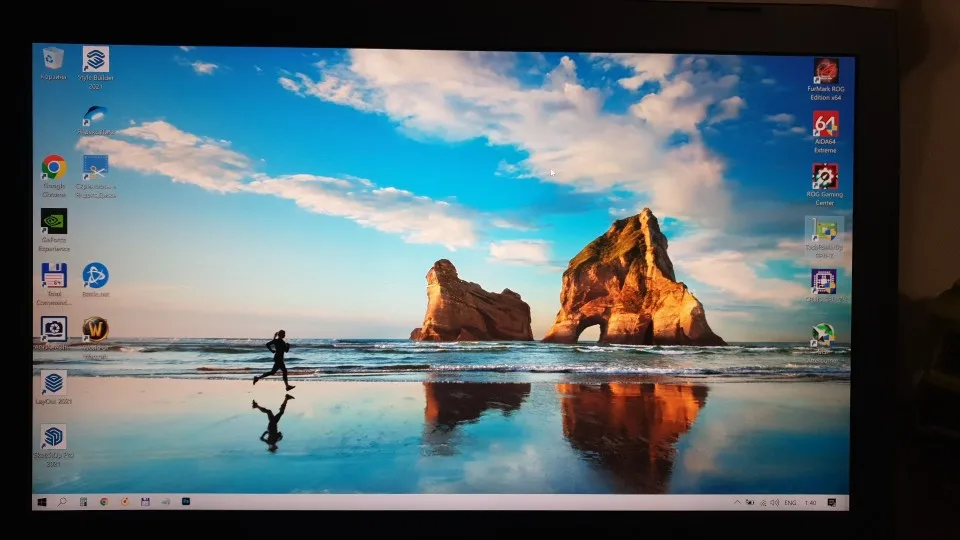This screenshot has height=540, width=960.
Task: Launch GeForce Experience shortcut
Action: [x=54, y=230]
